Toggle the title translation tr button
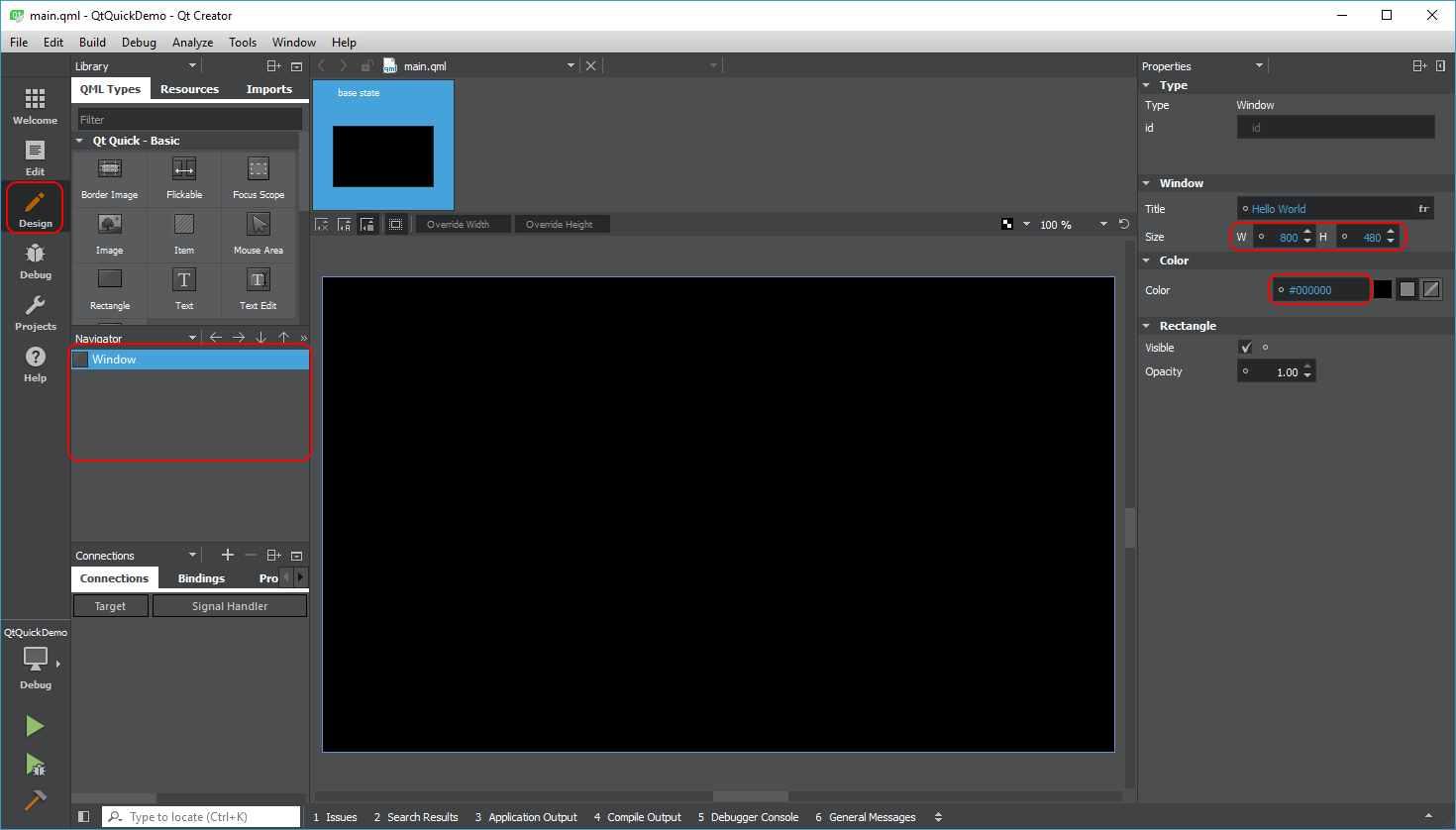The height and width of the screenshot is (830, 1456). pos(1423,209)
